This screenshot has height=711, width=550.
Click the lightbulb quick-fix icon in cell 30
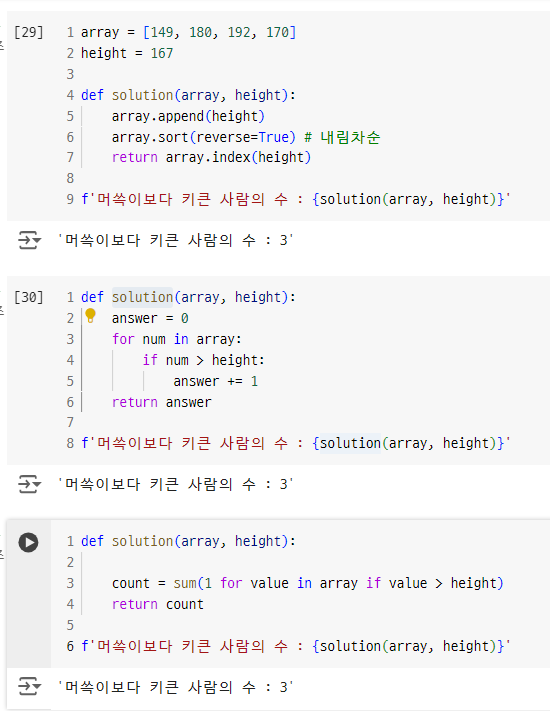[x=90, y=315]
